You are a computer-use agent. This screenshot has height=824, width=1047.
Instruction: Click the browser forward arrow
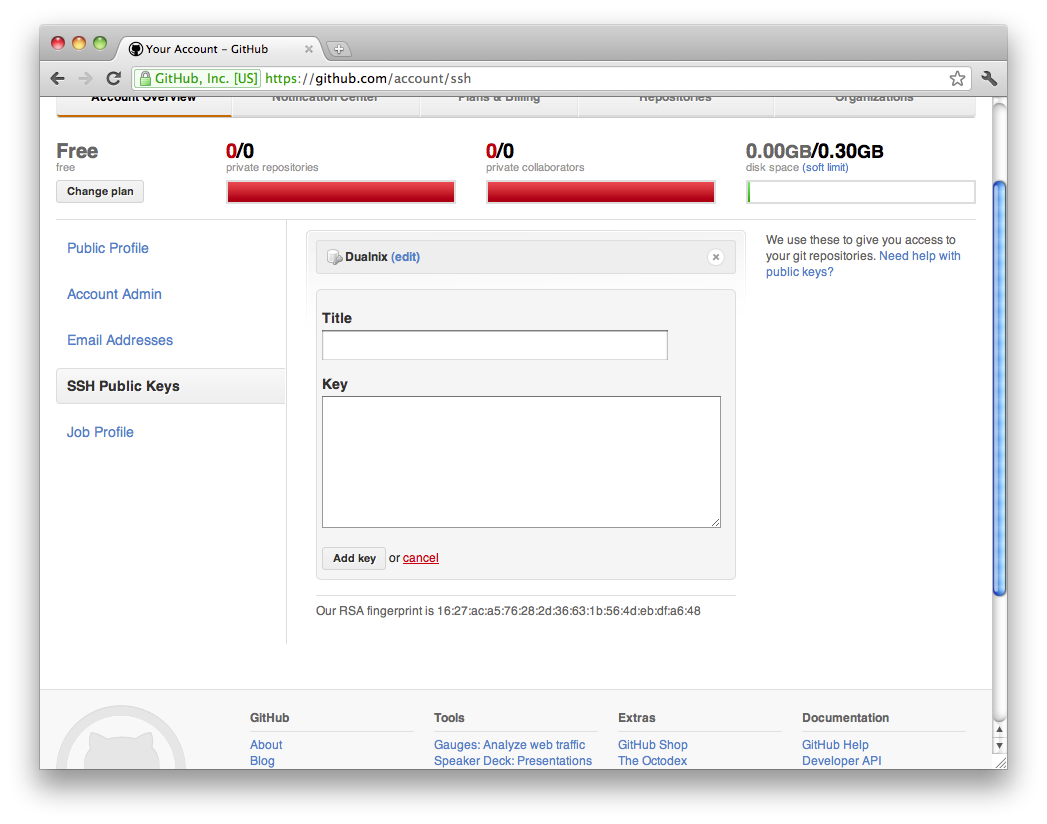click(85, 78)
